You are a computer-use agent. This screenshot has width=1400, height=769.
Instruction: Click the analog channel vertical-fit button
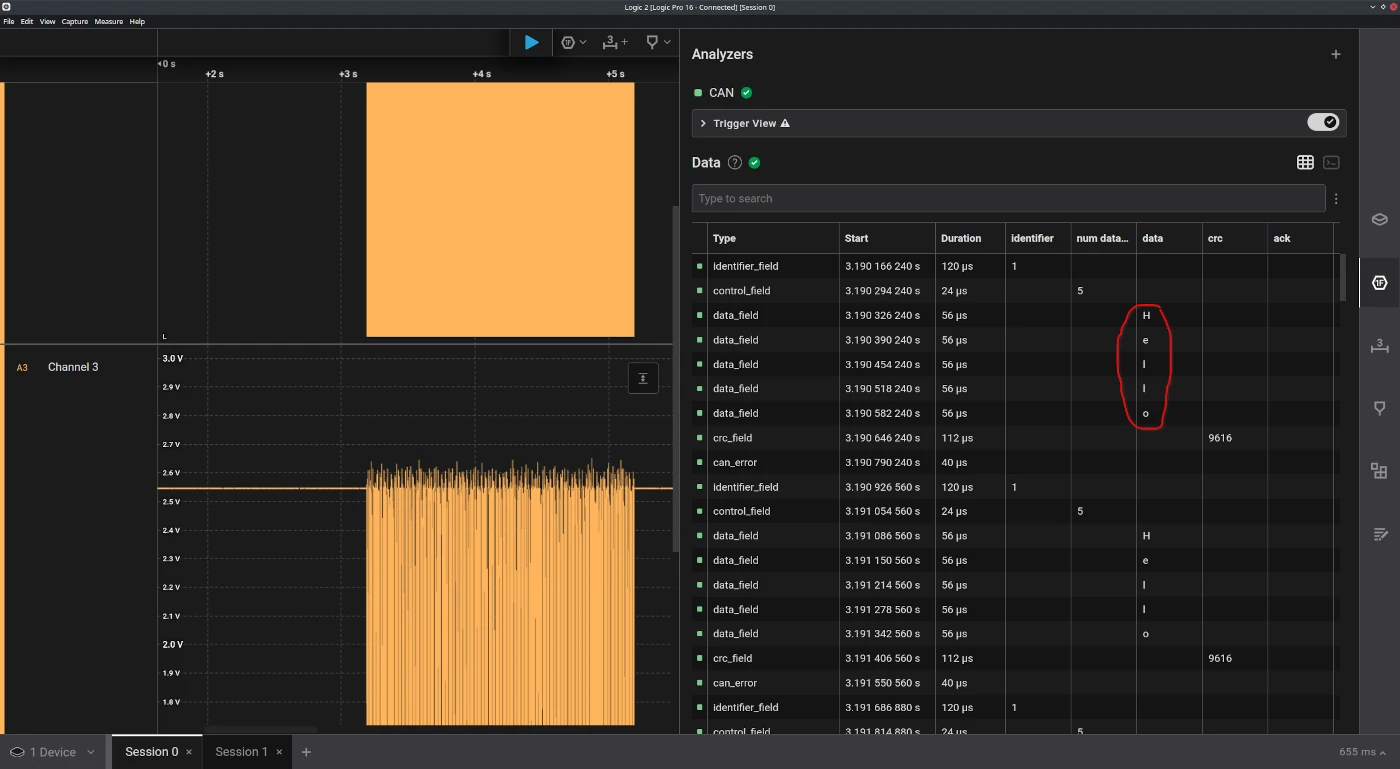click(x=643, y=378)
